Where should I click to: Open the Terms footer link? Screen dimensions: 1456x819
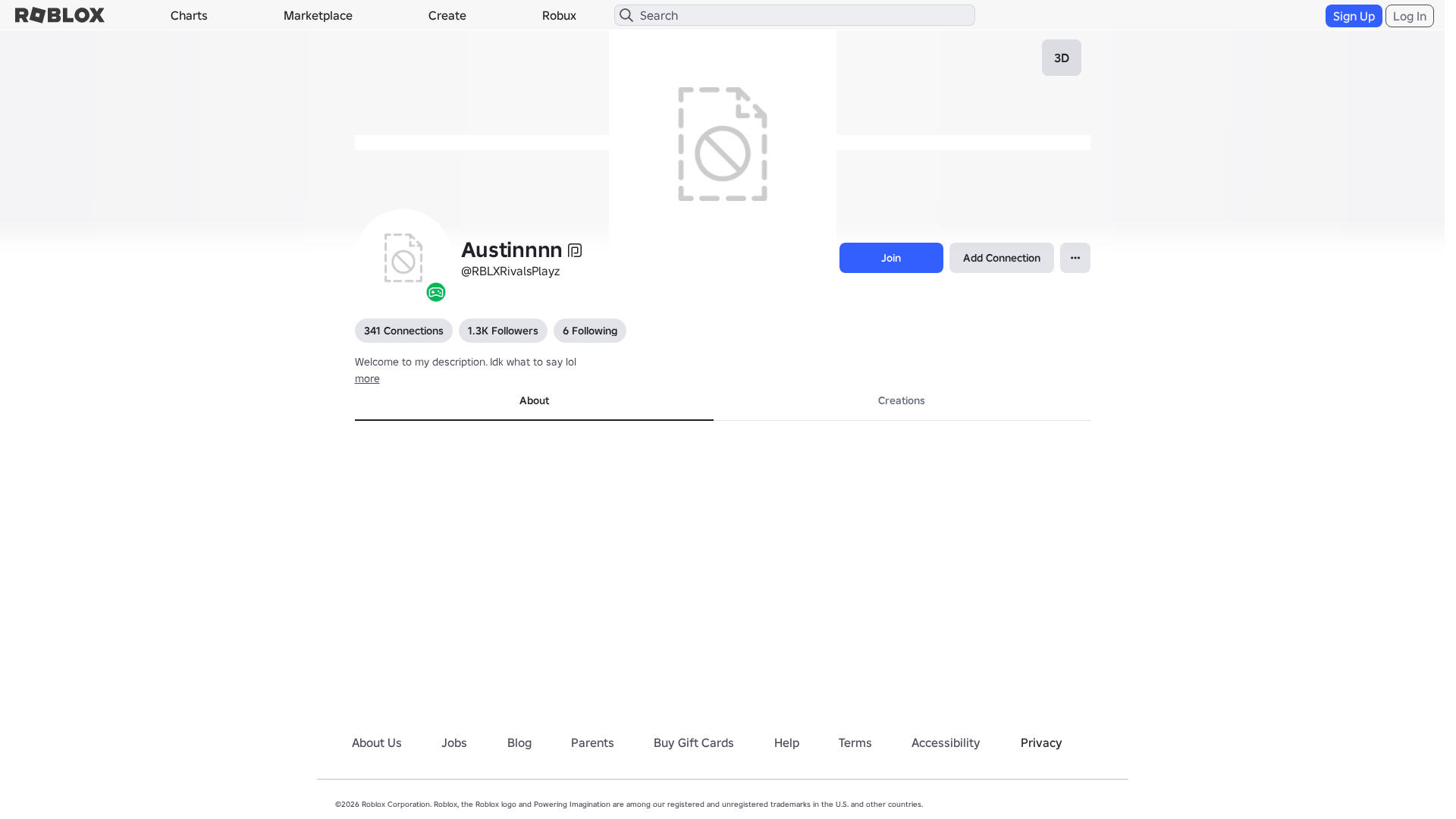click(855, 743)
